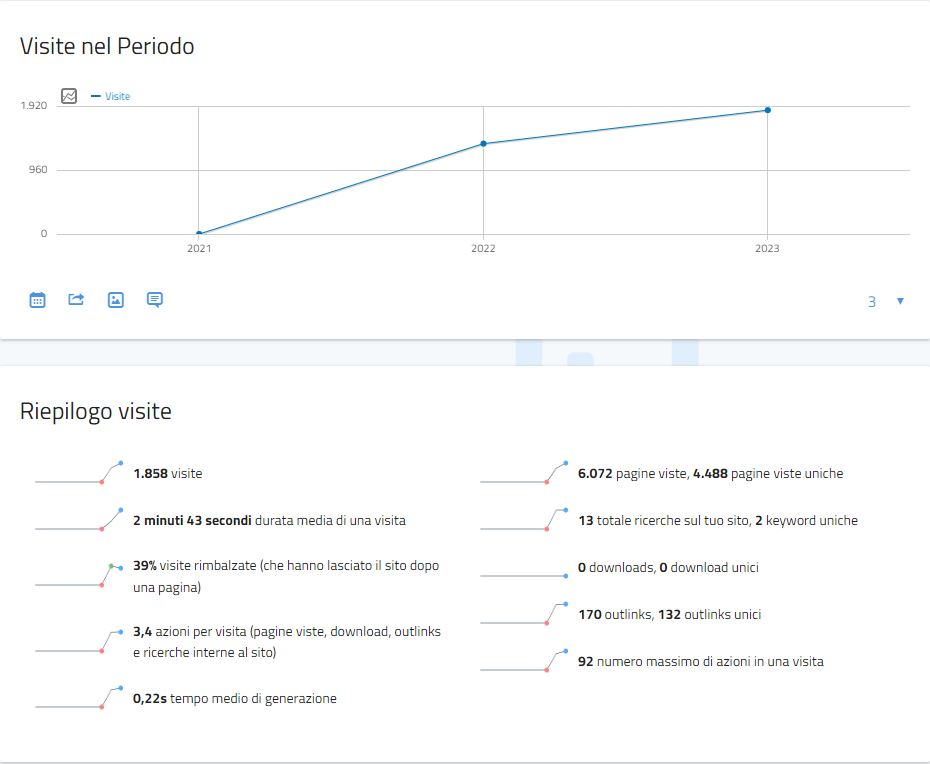Image resolution: width=930 pixels, height=764 pixels.
Task: Click sparkline for tempo medio di generazione
Action: click(x=79, y=698)
